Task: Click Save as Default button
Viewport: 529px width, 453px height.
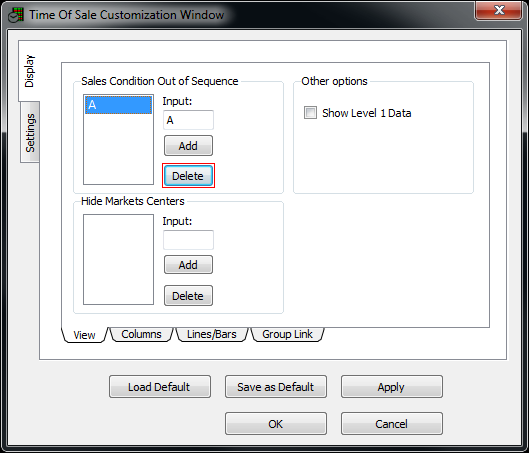Action: pyautogui.click(x=276, y=387)
